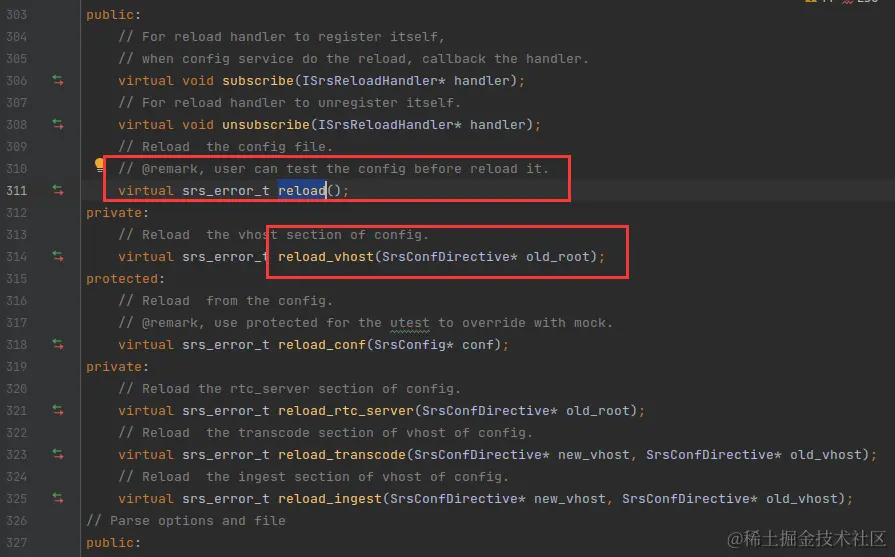The width and height of the screenshot is (895, 557).
Task: Click the reload_transcode method name
Action: [342, 454]
